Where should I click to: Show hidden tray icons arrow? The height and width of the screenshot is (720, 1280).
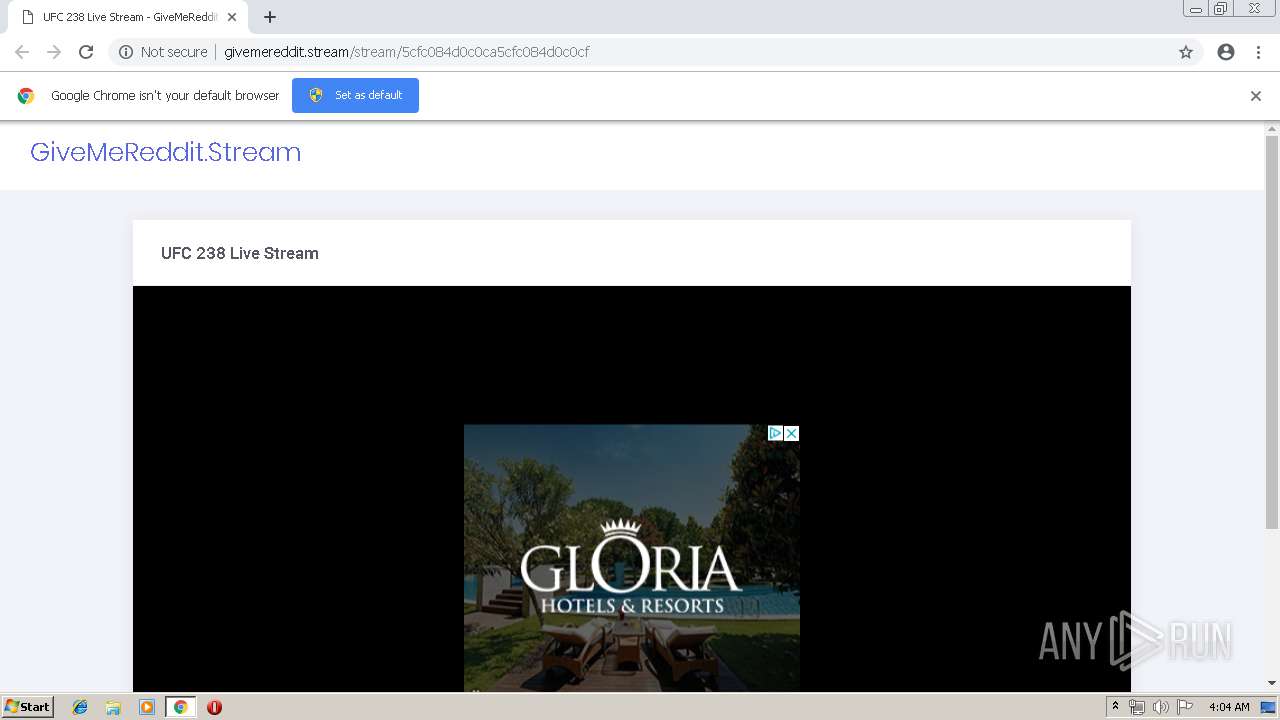(1115, 707)
